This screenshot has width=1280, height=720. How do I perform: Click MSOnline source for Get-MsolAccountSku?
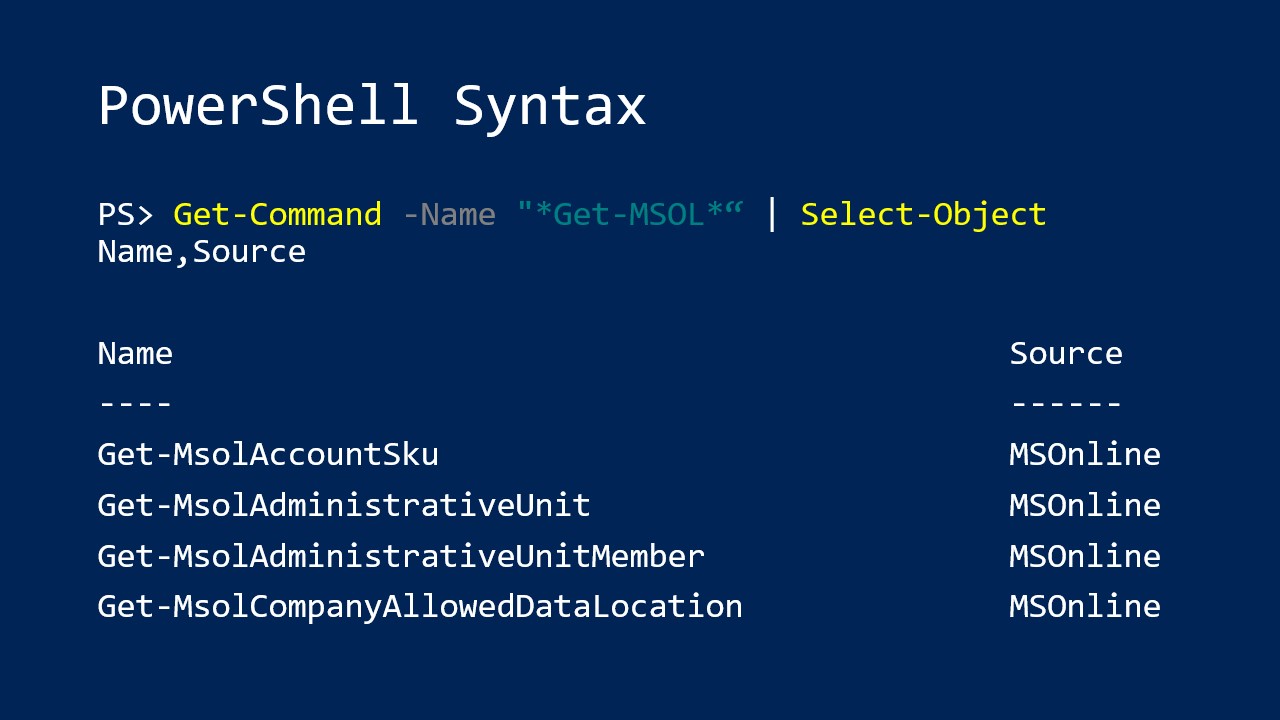click(x=1084, y=455)
